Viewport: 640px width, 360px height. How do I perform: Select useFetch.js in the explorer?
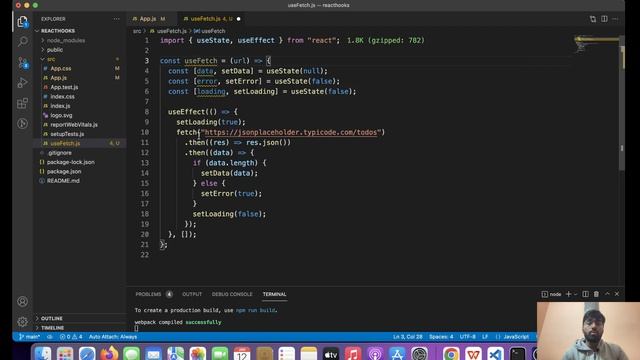coord(65,144)
